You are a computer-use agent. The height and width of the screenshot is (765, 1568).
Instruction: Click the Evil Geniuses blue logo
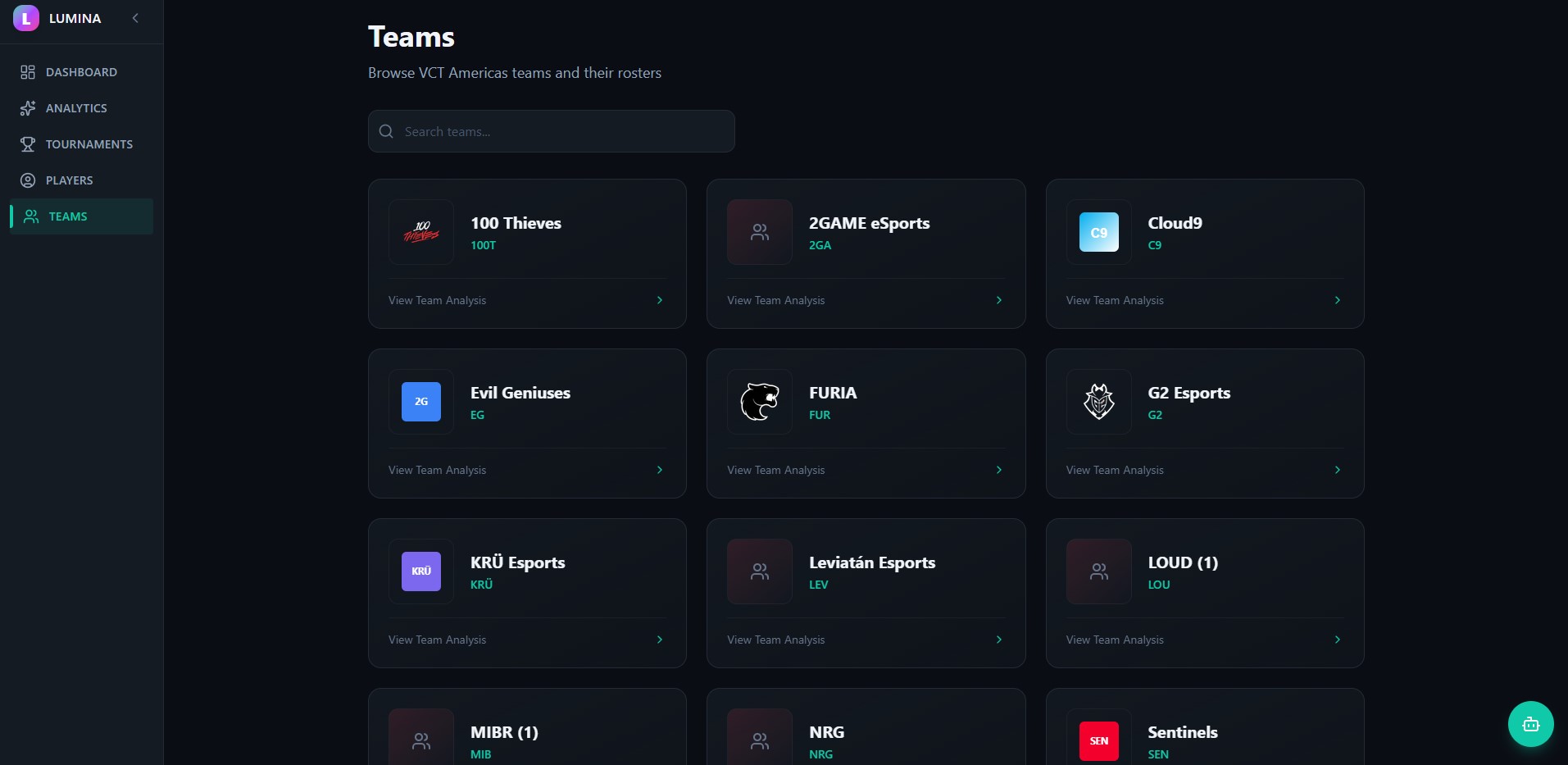421,402
